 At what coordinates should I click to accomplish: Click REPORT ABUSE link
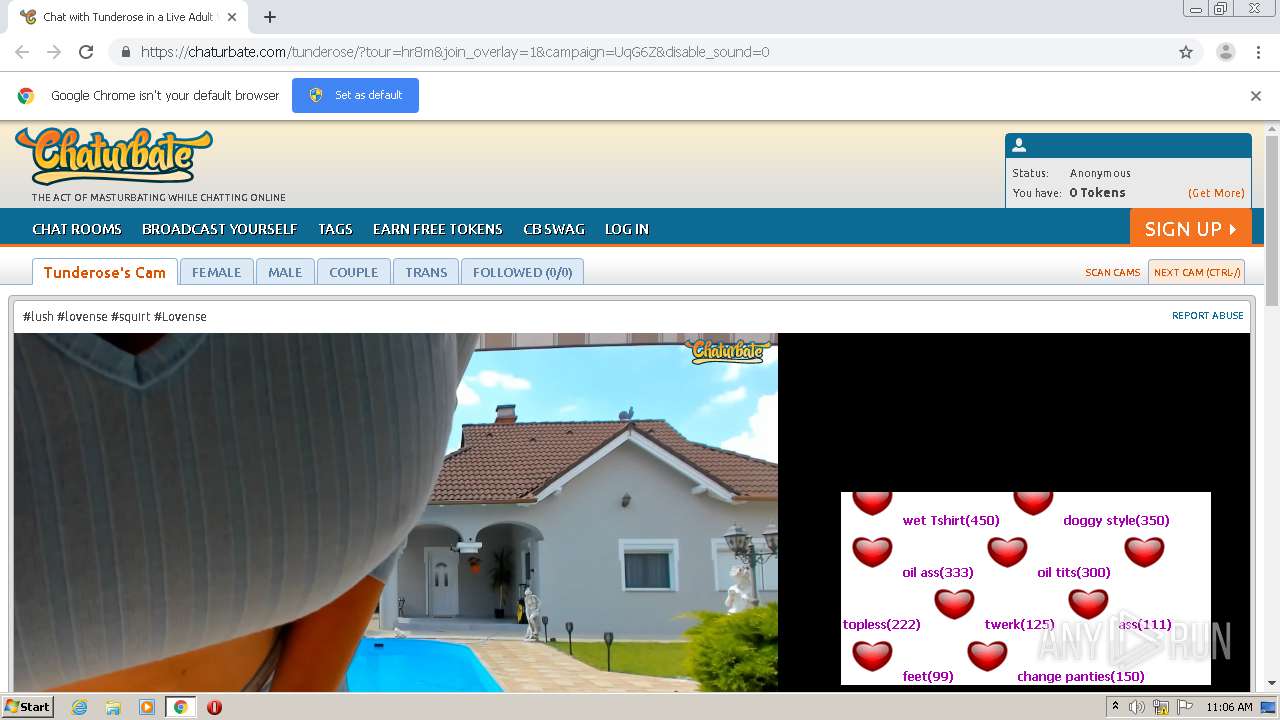pos(1208,315)
